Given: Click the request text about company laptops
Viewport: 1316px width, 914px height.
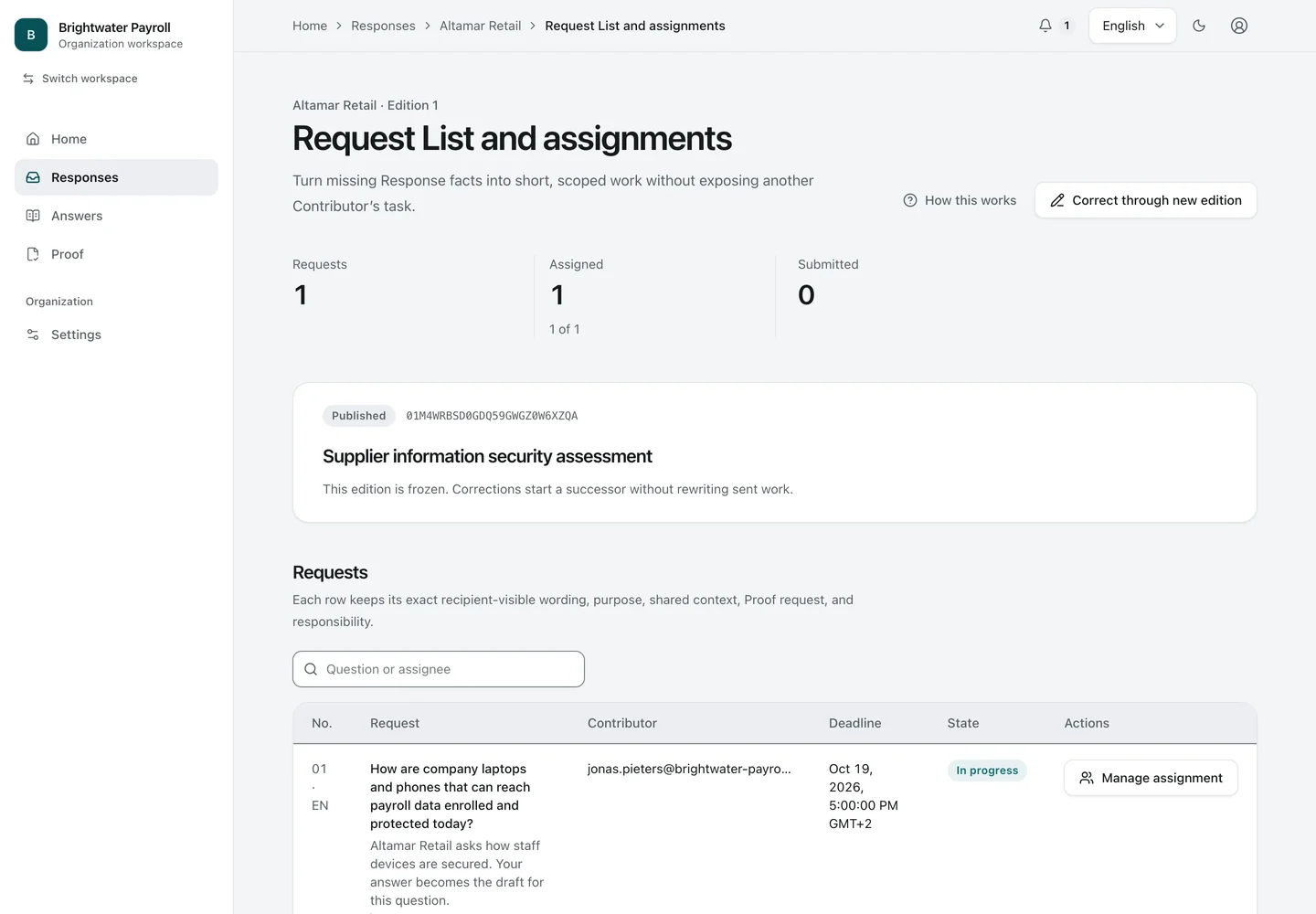Looking at the screenshot, I should coord(450,796).
